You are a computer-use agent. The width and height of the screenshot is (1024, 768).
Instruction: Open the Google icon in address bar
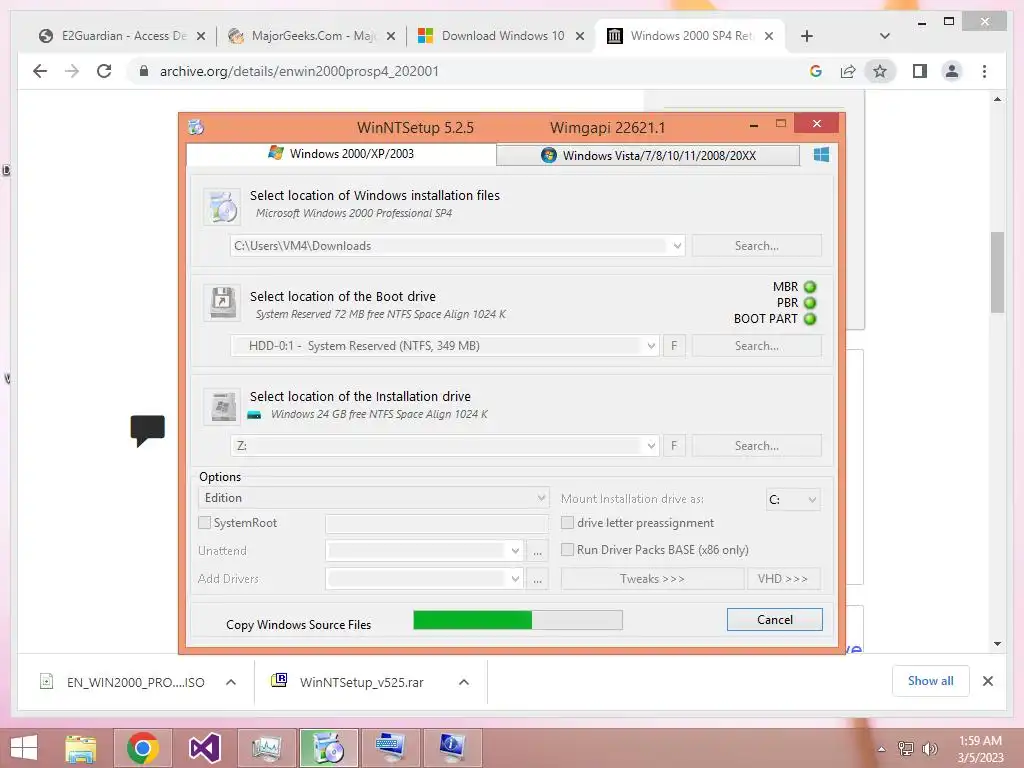pyautogui.click(x=816, y=71)
